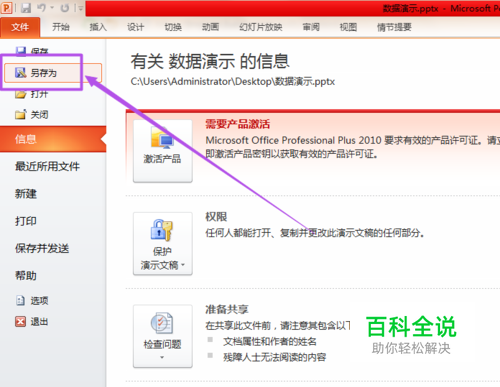Click the Redo icon in quick access toolbar
This screenshot has height=387, width=500.
[65, 8]
